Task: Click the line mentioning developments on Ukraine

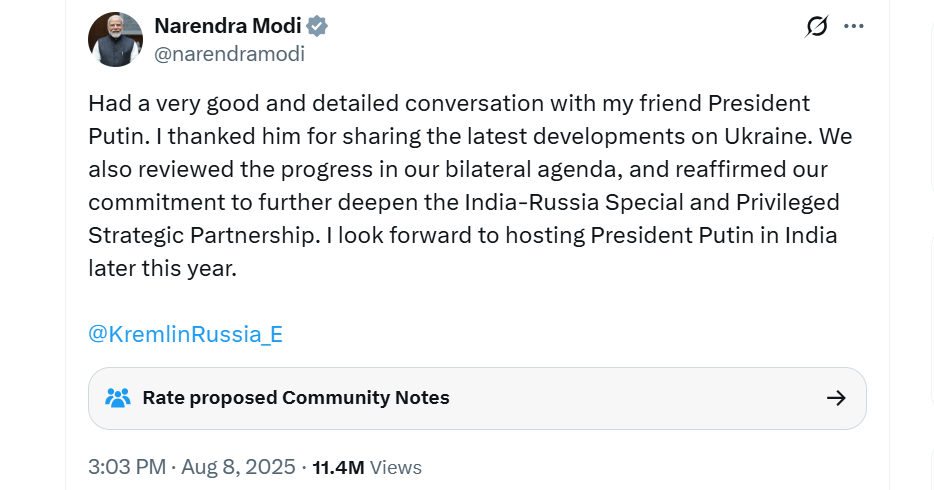Action: [471, 136]
